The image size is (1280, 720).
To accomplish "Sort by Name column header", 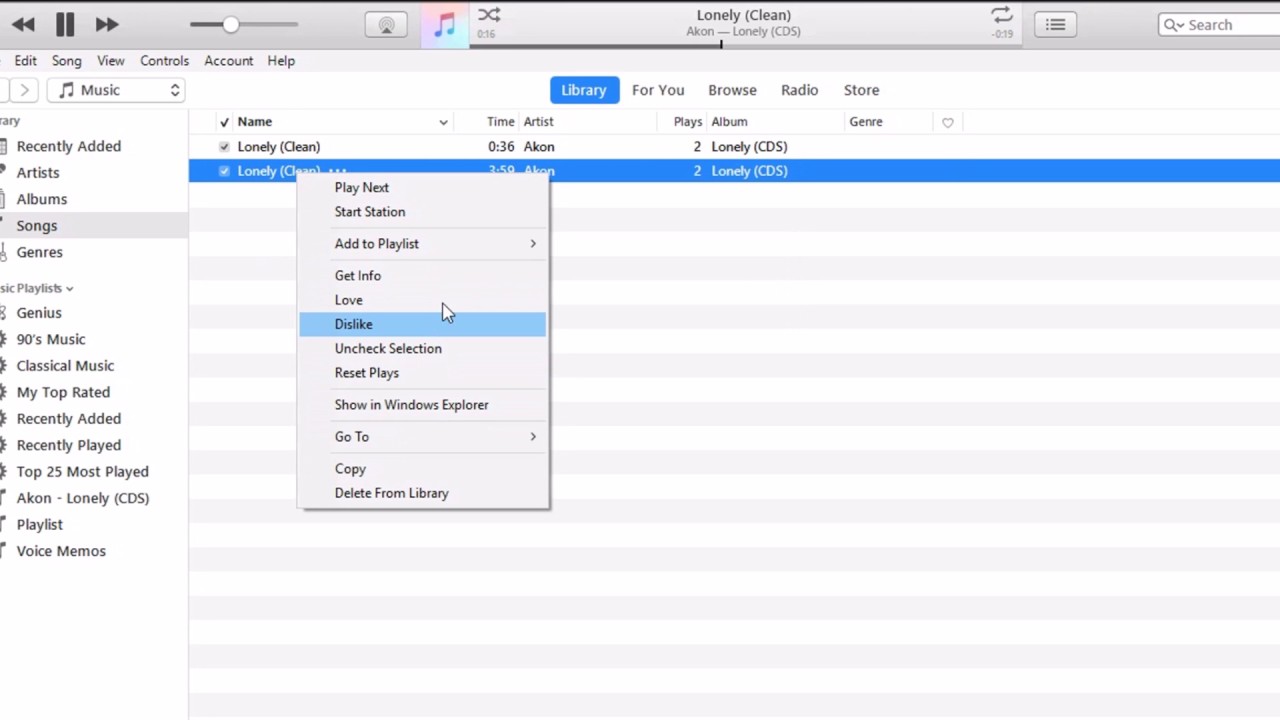I will 255,122.
